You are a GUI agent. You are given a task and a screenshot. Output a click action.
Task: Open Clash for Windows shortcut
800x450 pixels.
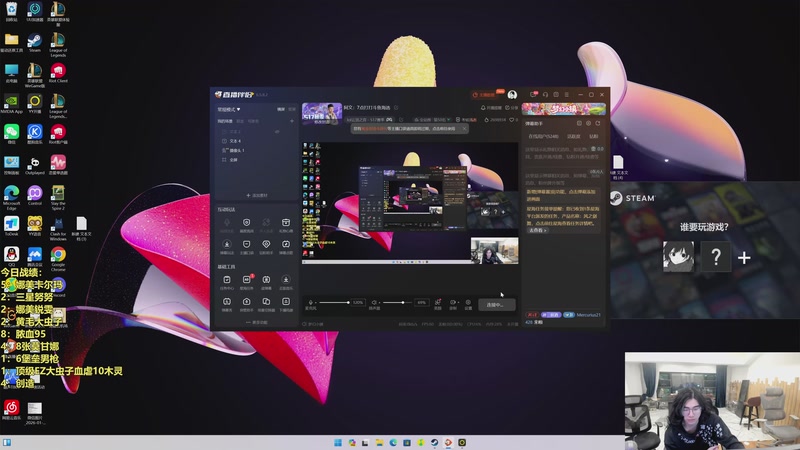click(58, 228)
